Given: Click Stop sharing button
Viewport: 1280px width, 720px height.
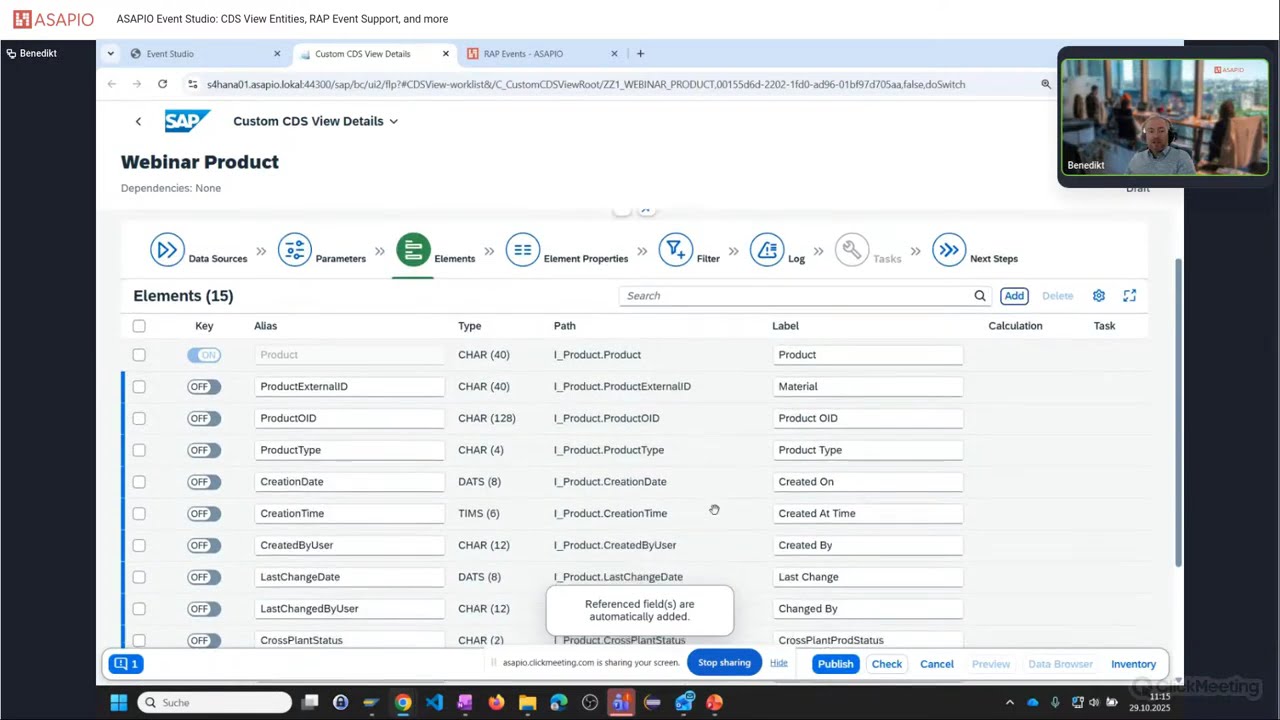Looking at the screenshot, I should pos(724,662).
